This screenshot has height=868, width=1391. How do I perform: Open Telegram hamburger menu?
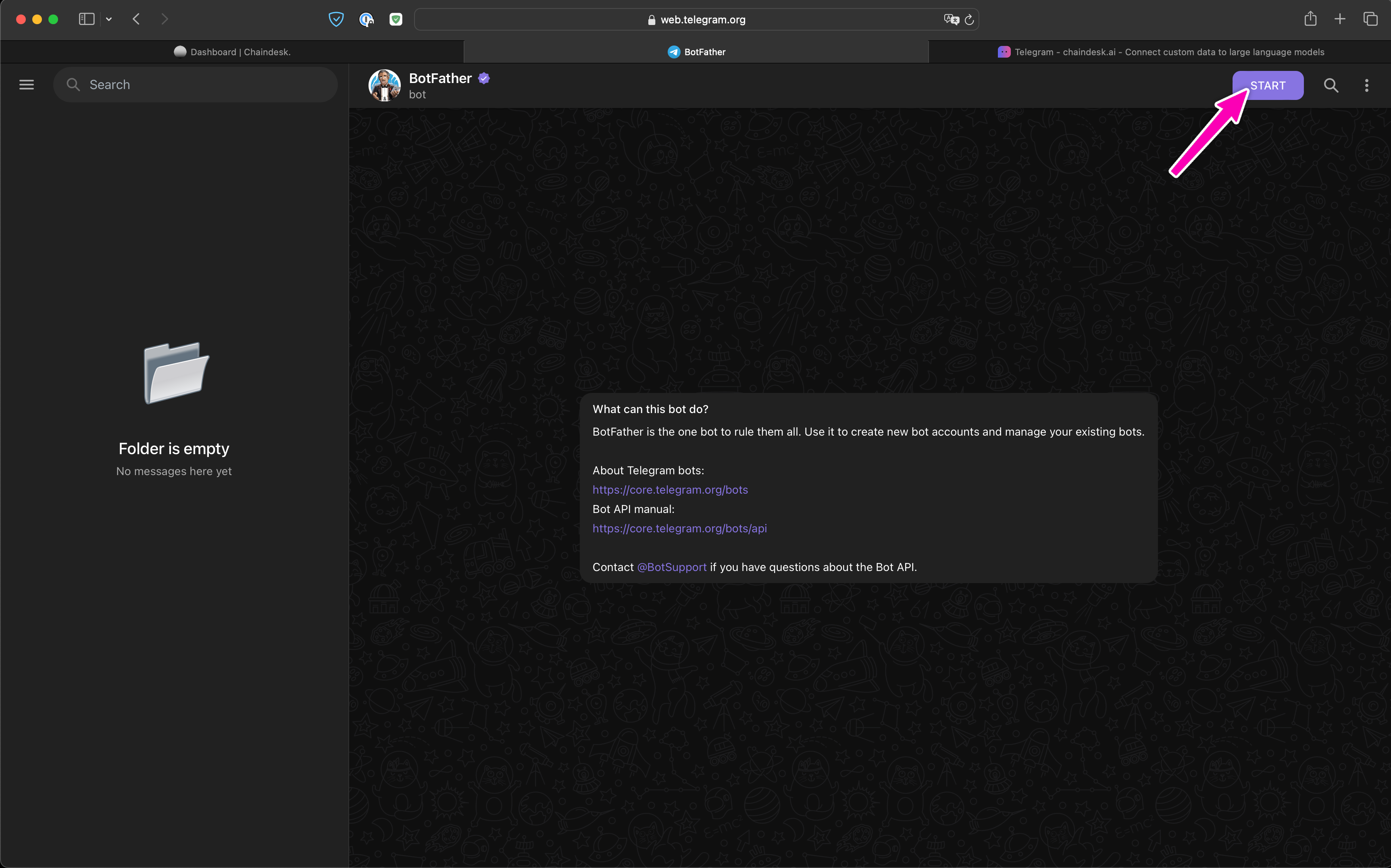click(27, 85)
